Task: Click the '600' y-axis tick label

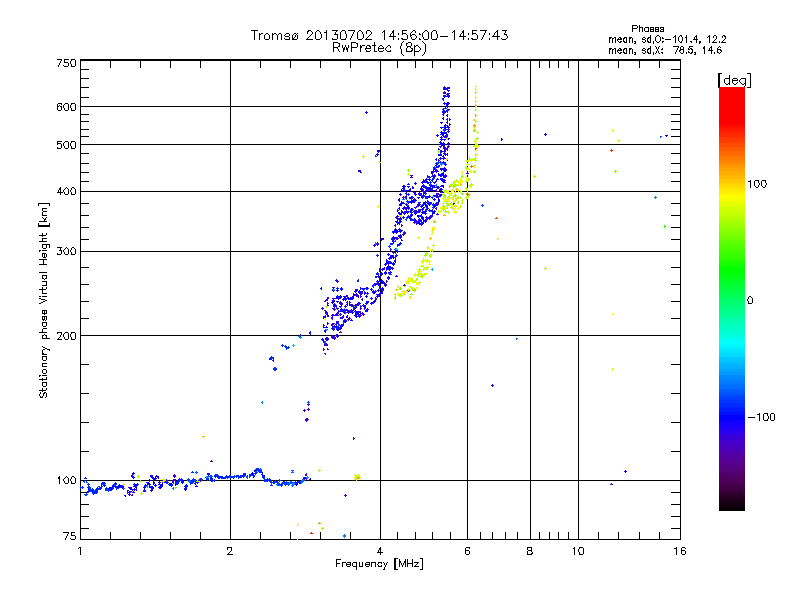Action: [x=66, y=107]
